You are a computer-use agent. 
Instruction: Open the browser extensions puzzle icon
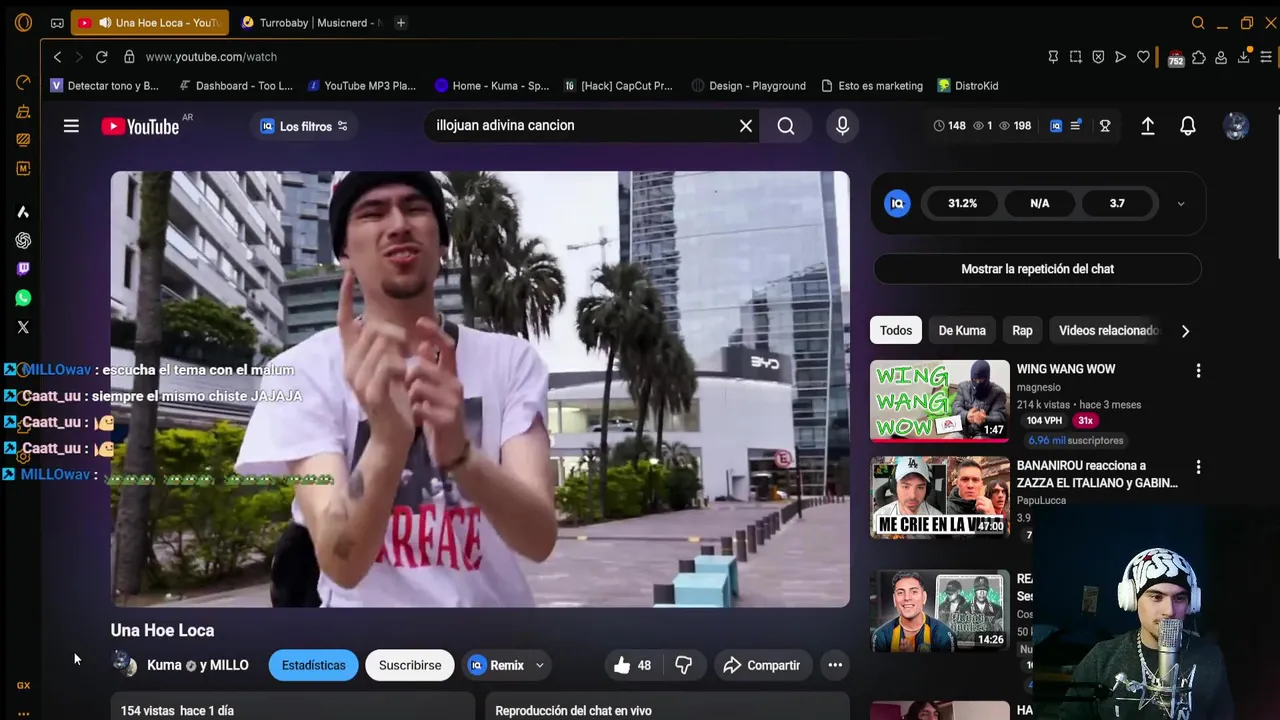pos(1198,57)
